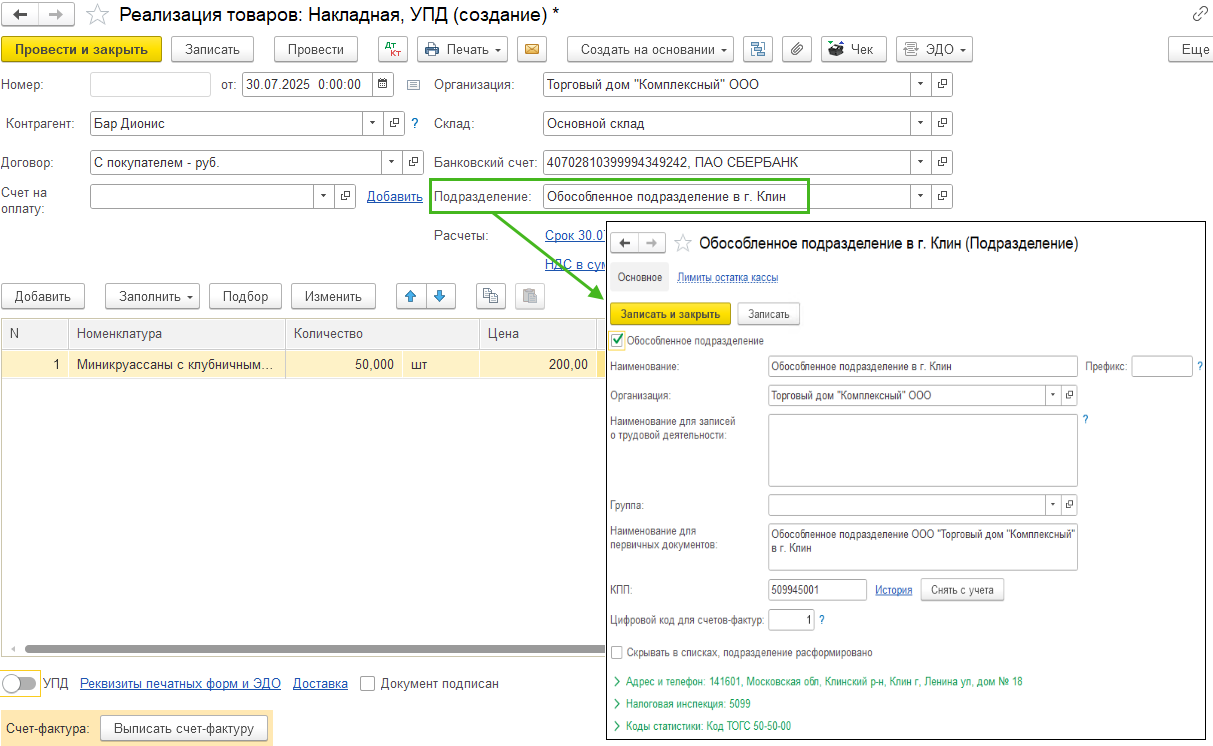Viewport: 1213px width, 746px height.
Task: Click Провести и закрыть button
Action: point(81,49)
